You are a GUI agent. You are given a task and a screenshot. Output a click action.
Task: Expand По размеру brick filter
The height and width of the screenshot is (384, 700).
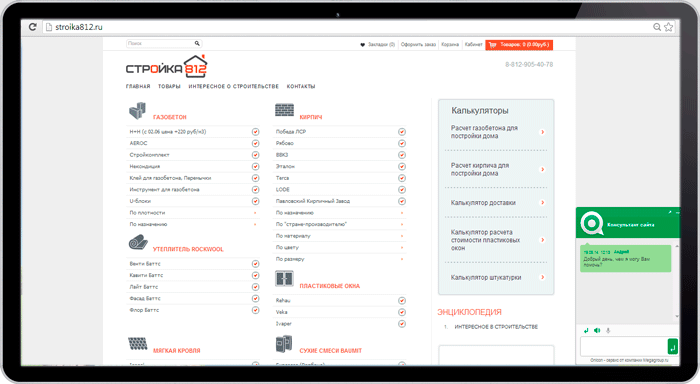point(402,259)
